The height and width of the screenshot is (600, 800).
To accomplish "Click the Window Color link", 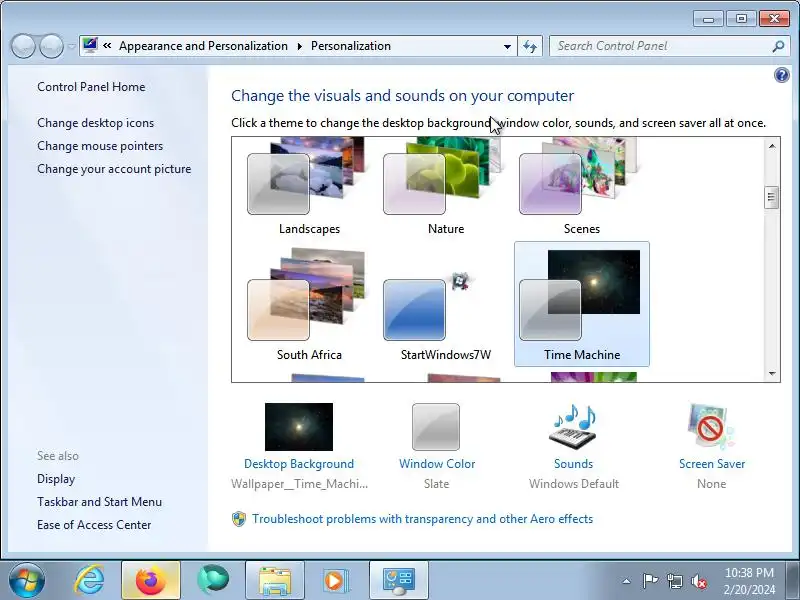I will (x=437, y=464).
